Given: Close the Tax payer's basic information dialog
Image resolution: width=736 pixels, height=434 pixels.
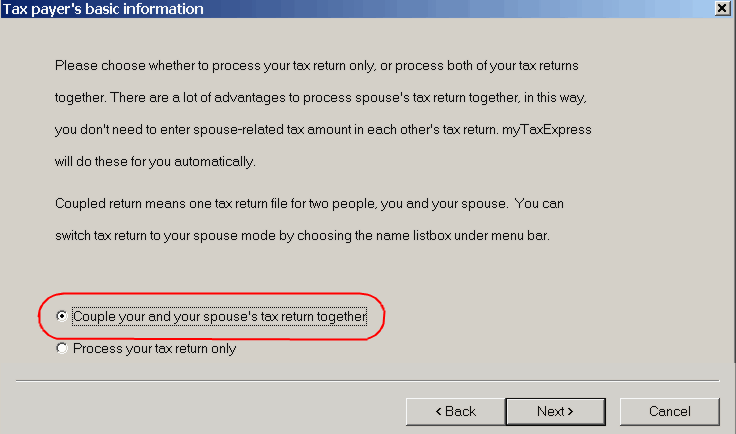Looking at the screenshot, I should (x=722, y=8).
